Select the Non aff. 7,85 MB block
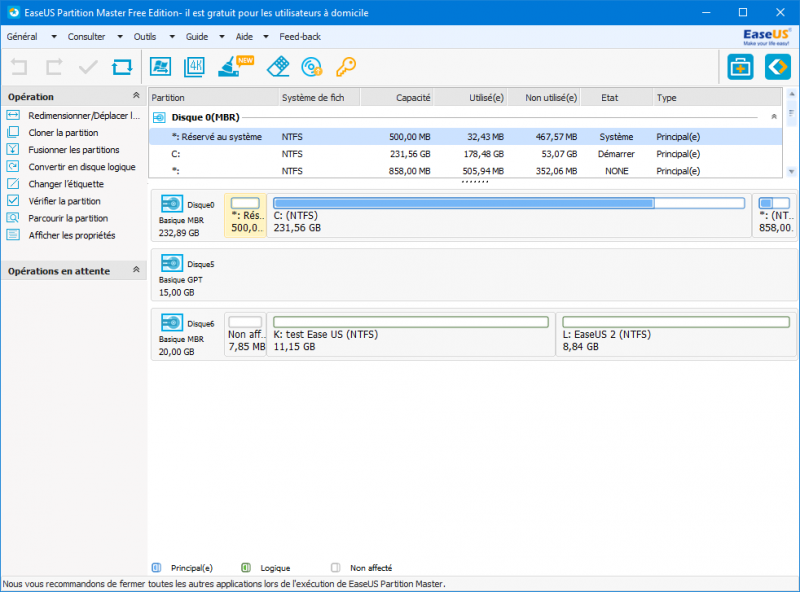The height and width of the screenshot is (592, 800). (x=246, y=334)
